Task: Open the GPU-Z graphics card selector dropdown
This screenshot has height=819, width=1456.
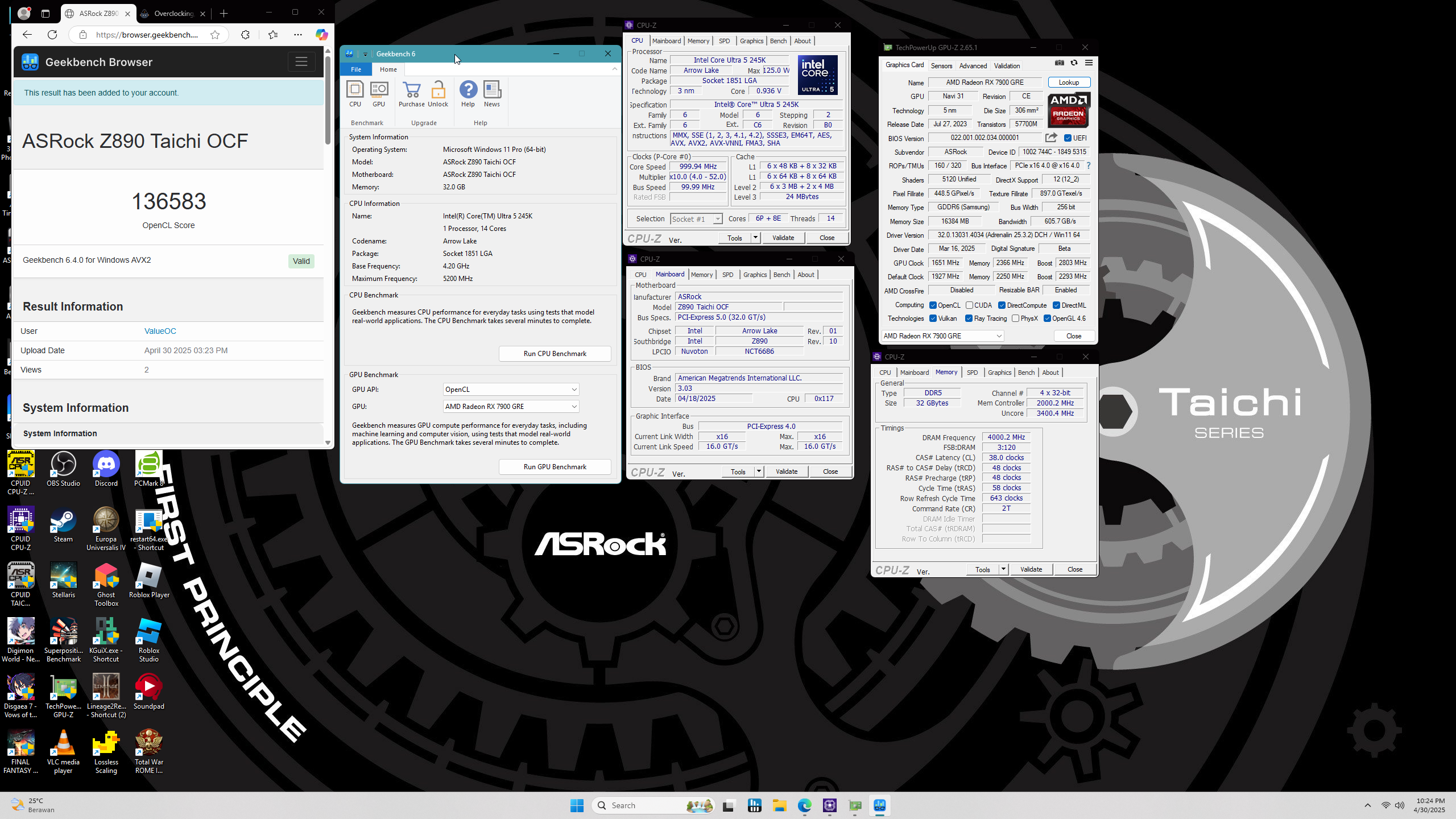Action: coord(942,336)
